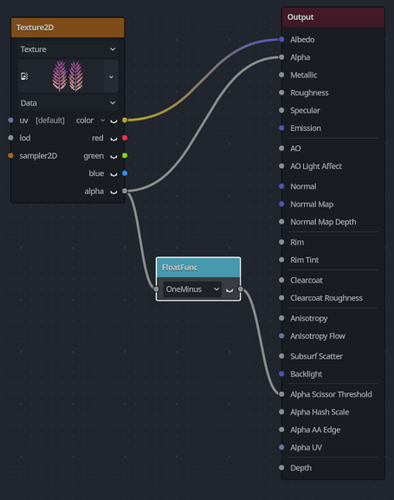Click the texture load icon beside the feather preview
Screen dimensions: 394x500
coord(24,76)
